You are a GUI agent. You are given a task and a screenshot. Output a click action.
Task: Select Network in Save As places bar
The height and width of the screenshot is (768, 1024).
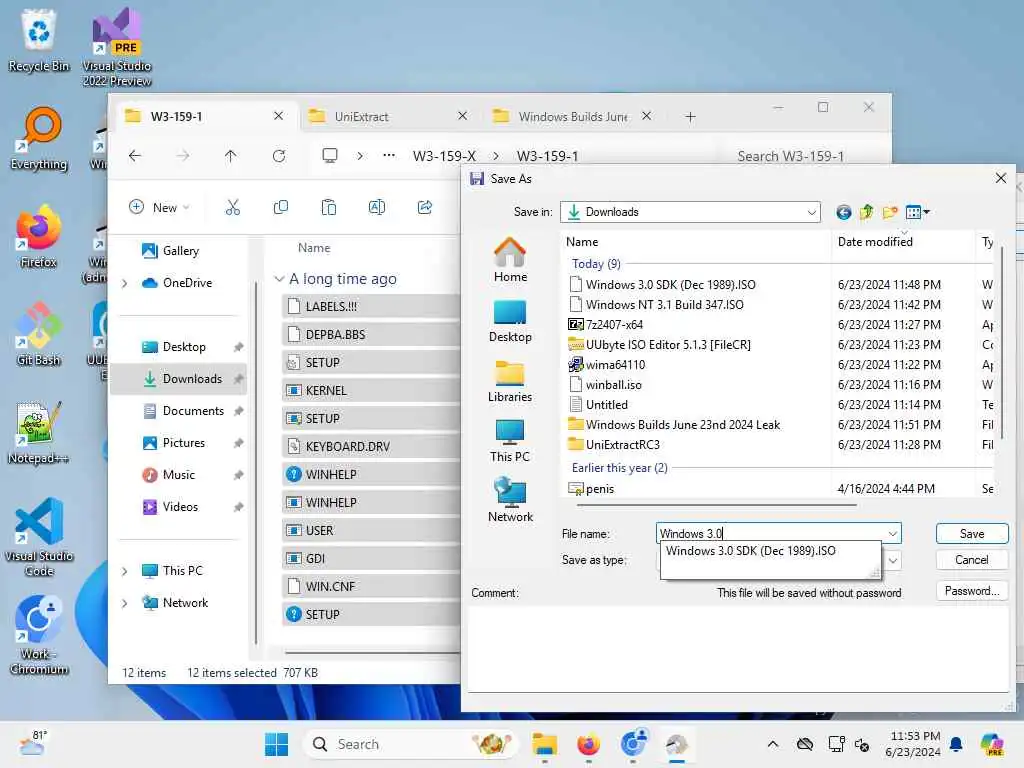pyautogui.click(x=510, y=500)
